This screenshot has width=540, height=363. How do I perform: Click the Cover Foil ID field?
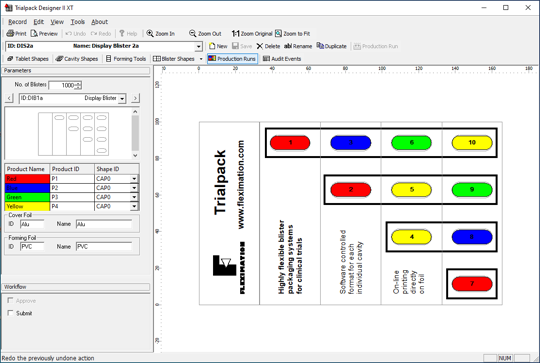[32, 224]
